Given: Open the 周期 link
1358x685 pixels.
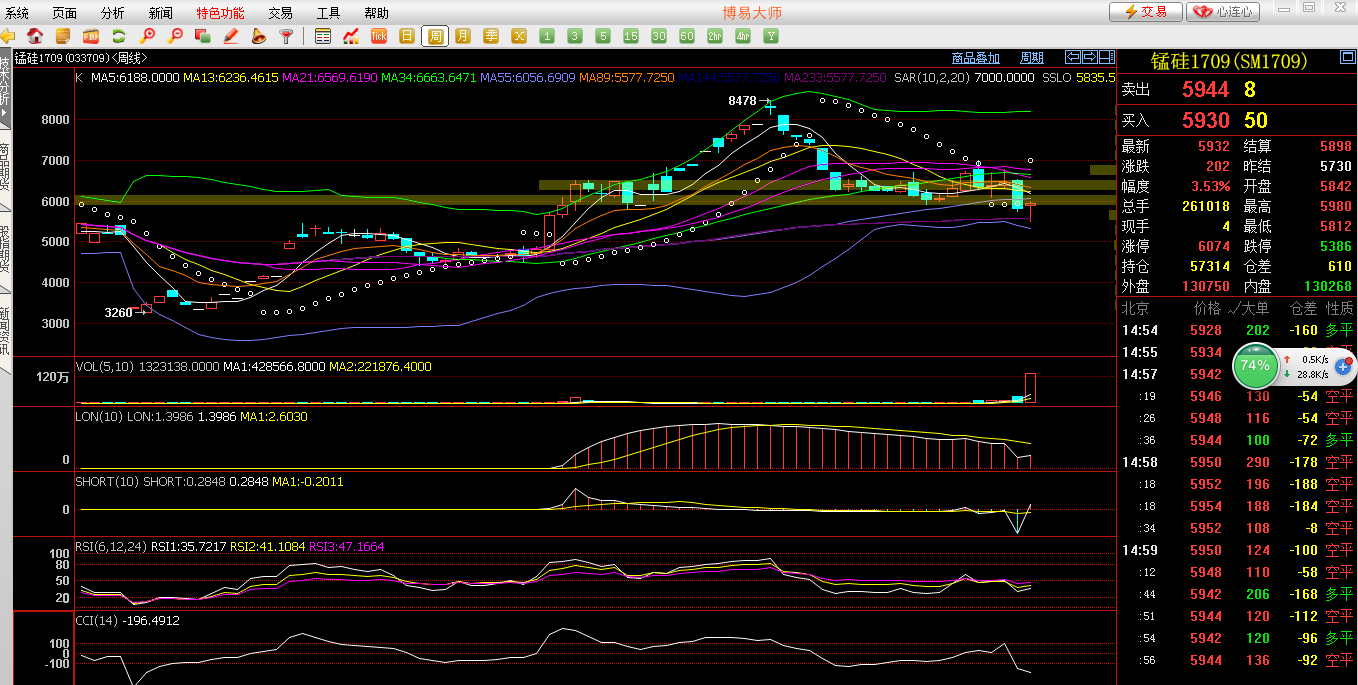Looking at the screenshot, I should pos(1032,58).
